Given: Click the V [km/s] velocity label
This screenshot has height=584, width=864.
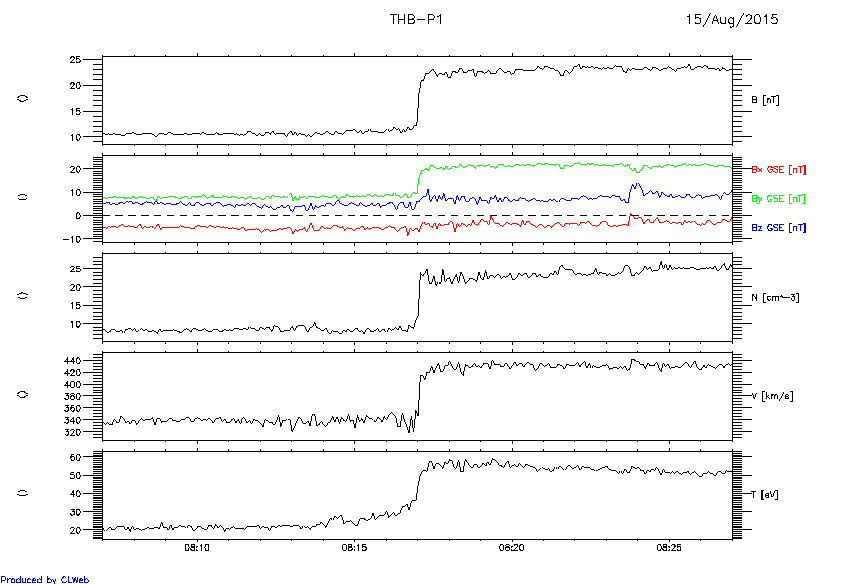Looking at the screenshot, I should pos(773,396).
